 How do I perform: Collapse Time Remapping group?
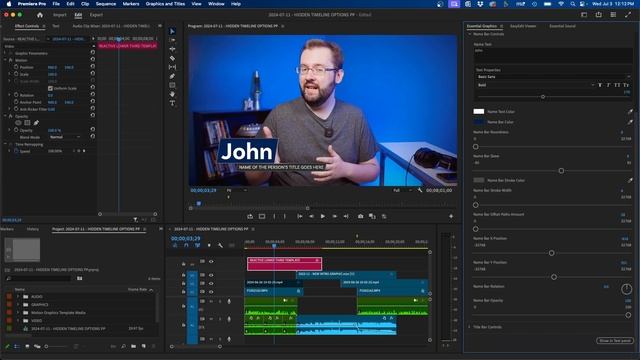pos(5,144)
